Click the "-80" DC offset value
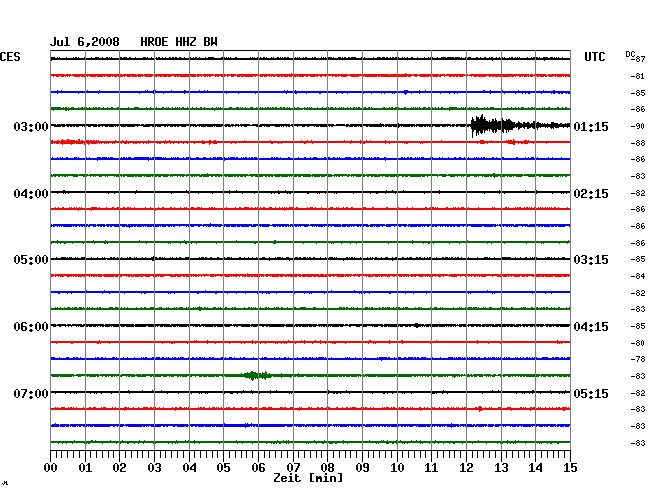The height and width of the screenshot is (494, 650). (x=638, y=343)
